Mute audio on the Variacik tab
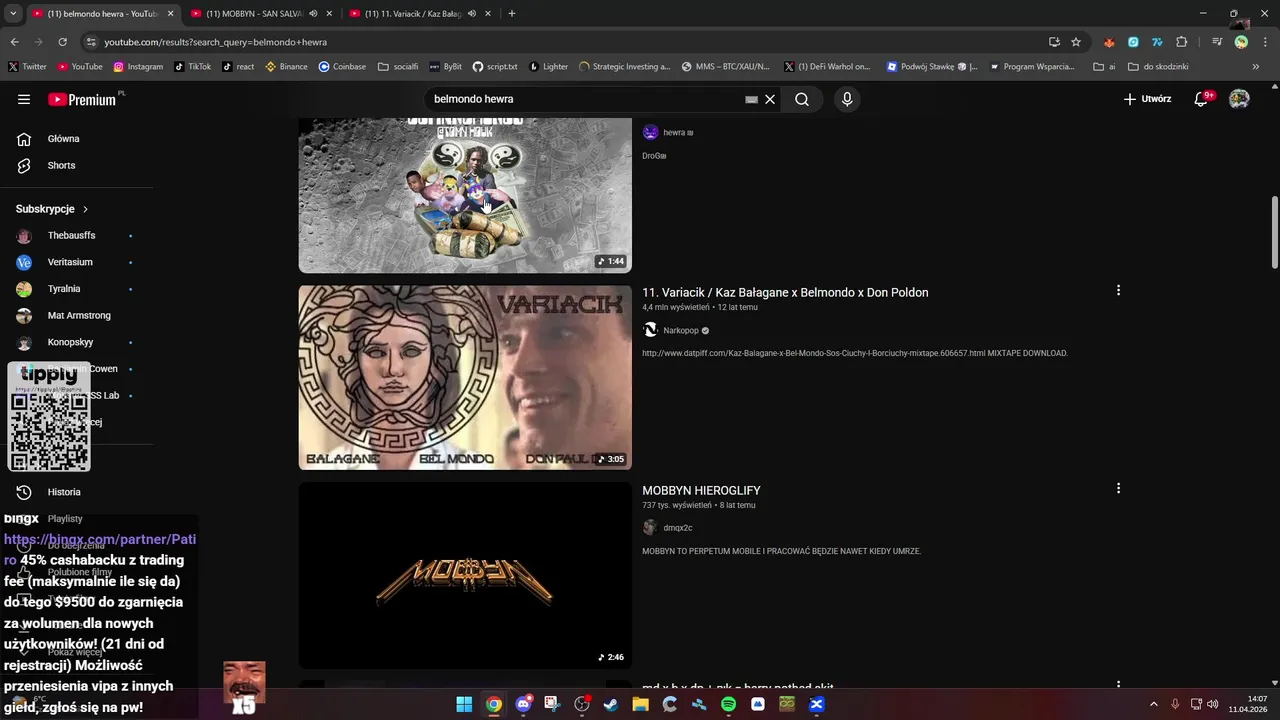 point(471,14)
